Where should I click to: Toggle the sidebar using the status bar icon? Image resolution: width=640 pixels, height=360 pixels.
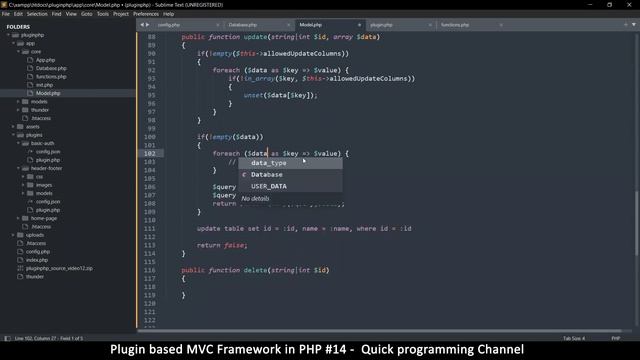[7, 338]
